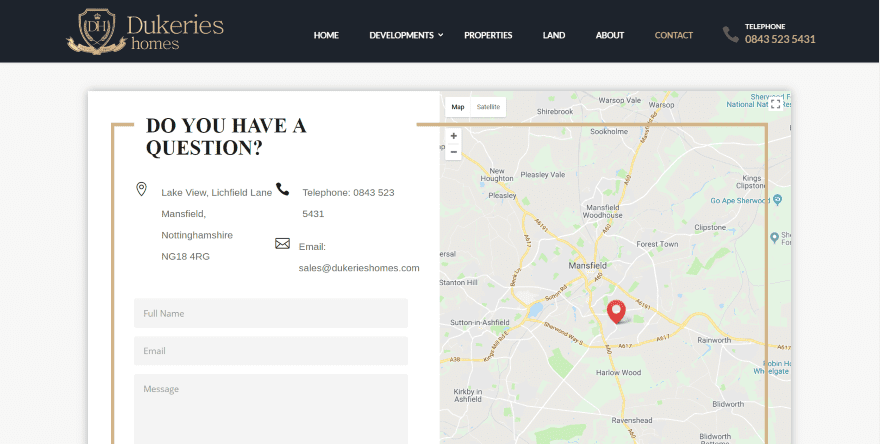This screenshot has width=880, height=444.
Task: Expand the Developments dropdown menu
Action: pos(406,35)
